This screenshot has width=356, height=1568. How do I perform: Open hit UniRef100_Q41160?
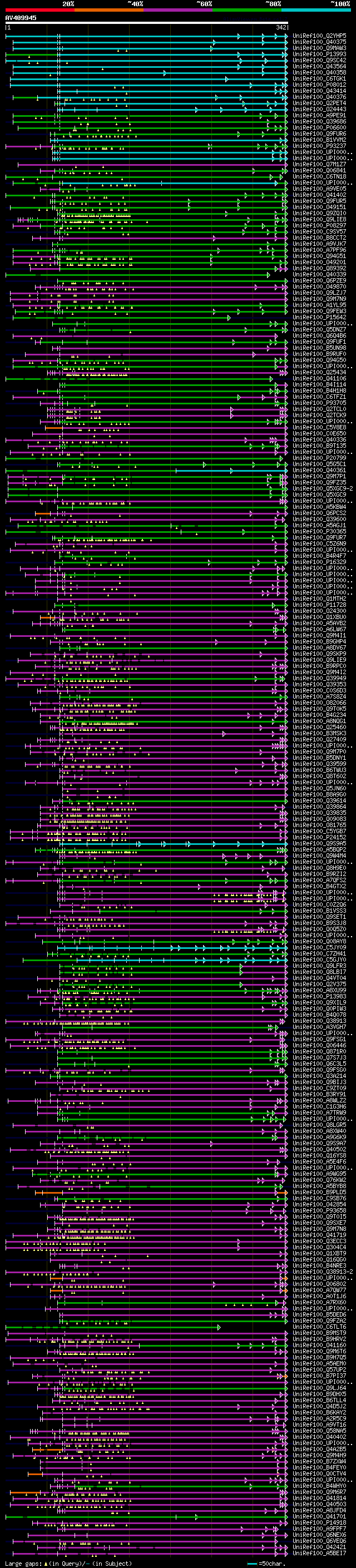(319, 1345)
